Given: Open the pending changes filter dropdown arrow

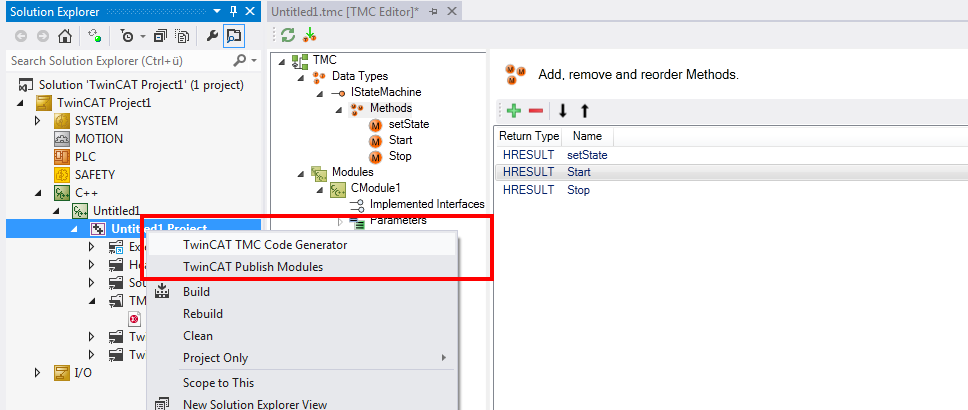Looking at the screenshot, I should pyautogui.click(x=142, y=36).
